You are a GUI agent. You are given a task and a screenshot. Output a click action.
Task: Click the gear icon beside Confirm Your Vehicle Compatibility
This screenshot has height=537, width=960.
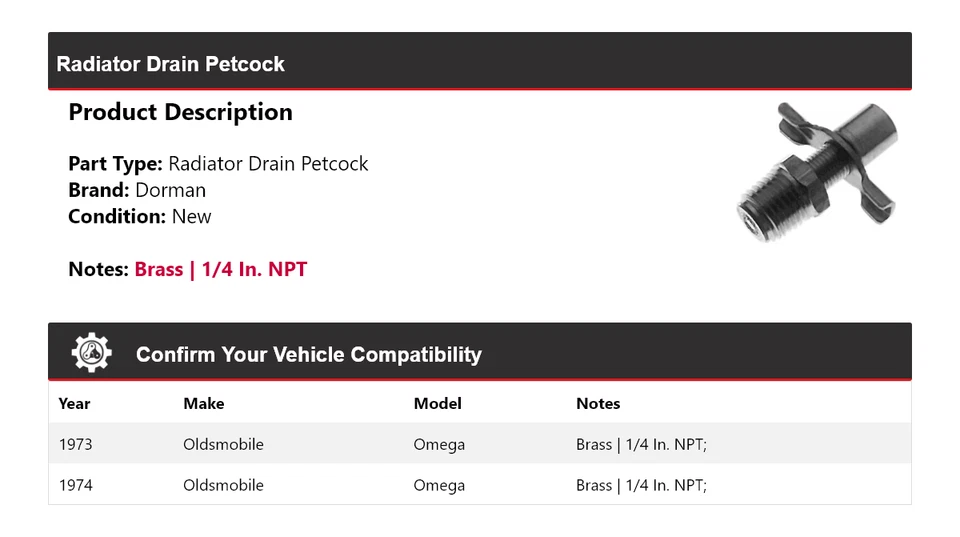pos(91,353)
